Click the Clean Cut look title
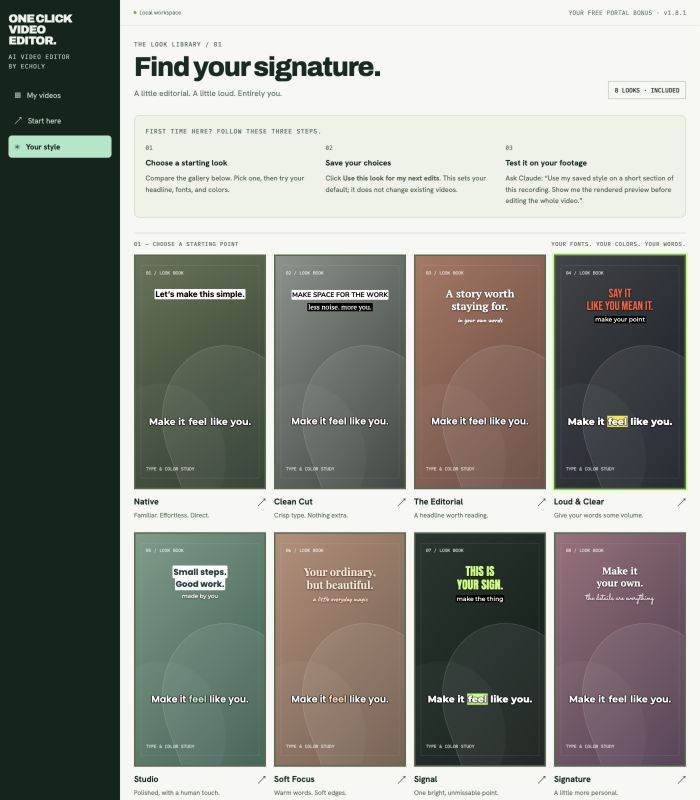The width and height of the screenshot is (700, 800). click(x=293, y=502)
